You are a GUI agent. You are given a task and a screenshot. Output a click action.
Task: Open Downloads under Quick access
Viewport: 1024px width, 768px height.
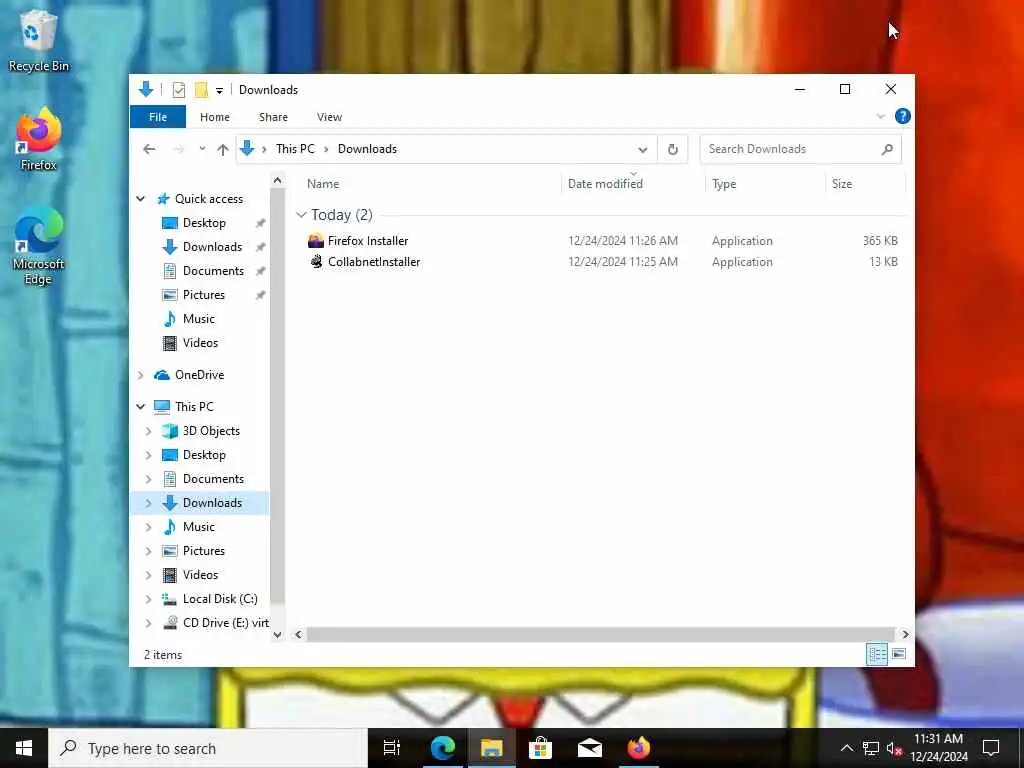212,247
